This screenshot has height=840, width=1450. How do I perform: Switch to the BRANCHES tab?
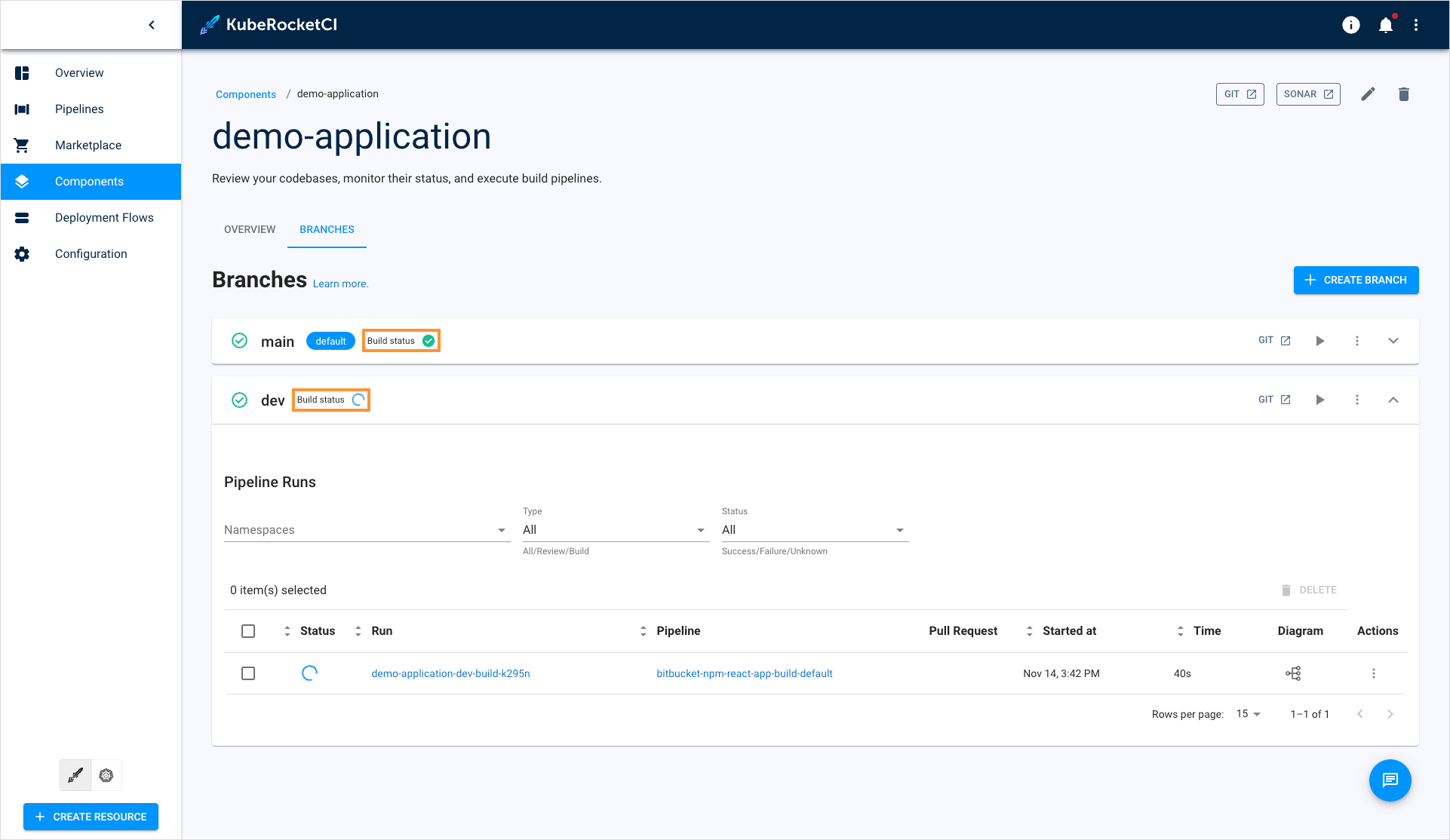[x=327, y=229]
